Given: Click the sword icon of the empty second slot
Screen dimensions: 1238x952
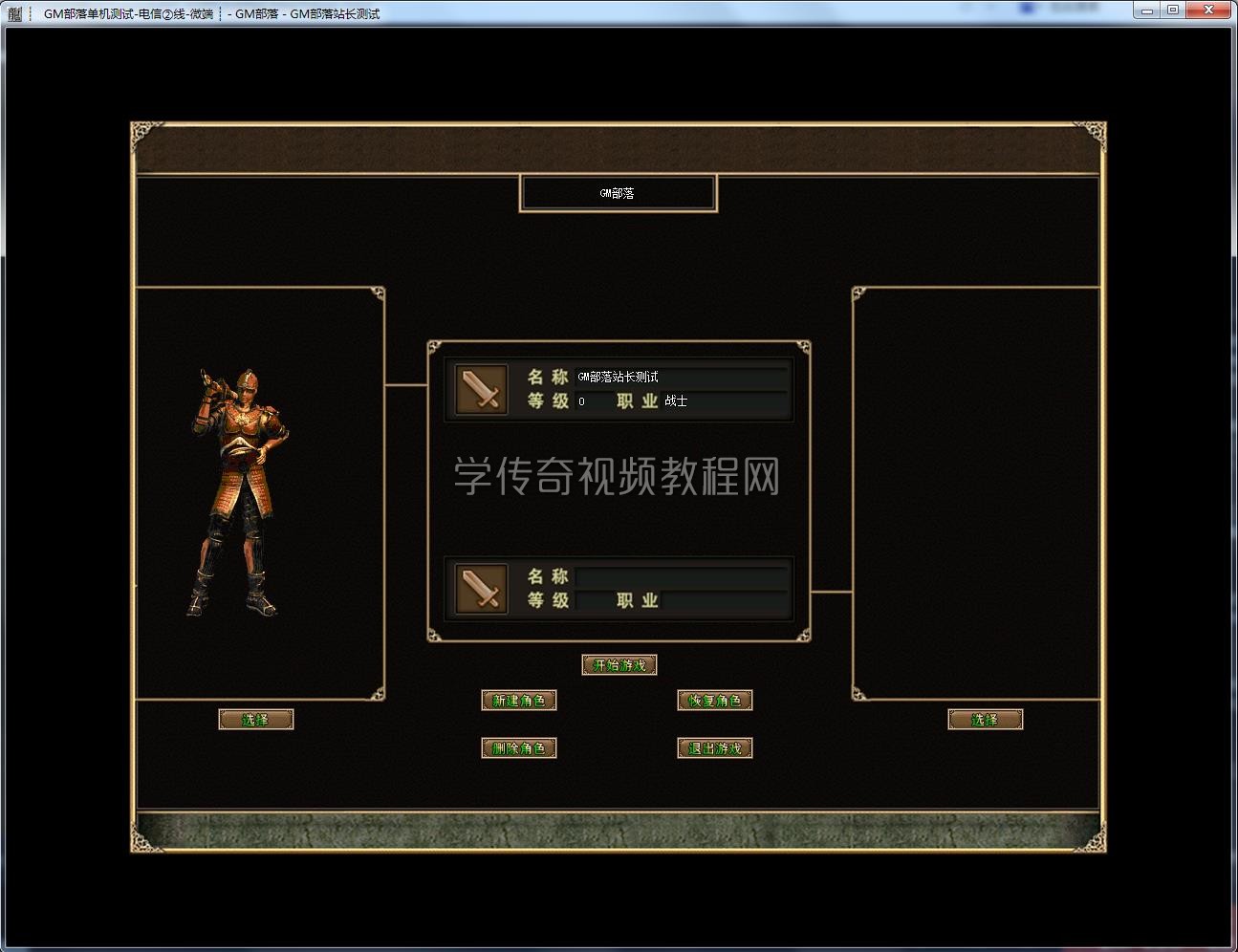Looking at the screenshot, I should (481, 589).
